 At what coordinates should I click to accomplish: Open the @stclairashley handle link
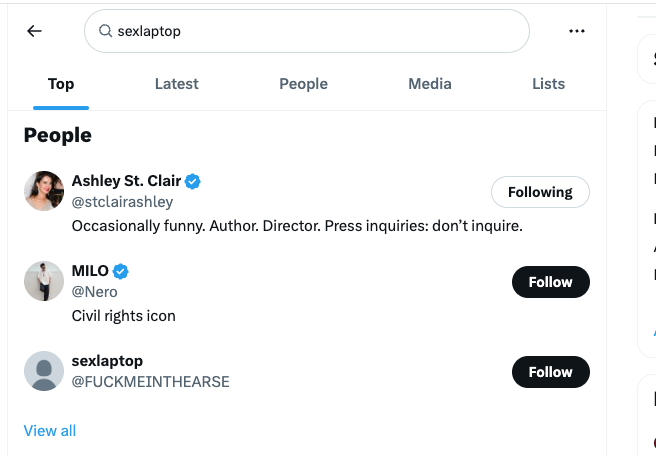click(122, 202)
